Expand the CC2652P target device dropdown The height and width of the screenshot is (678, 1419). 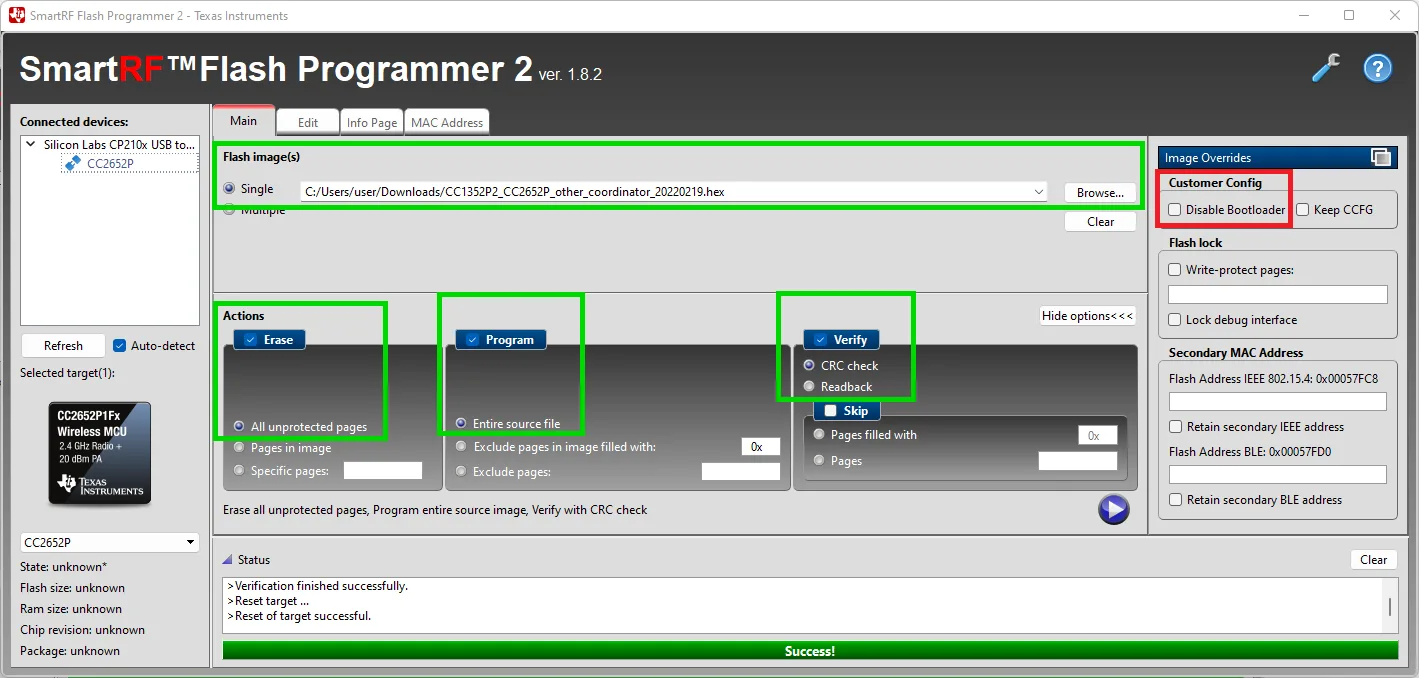click(x=190, y=543)
